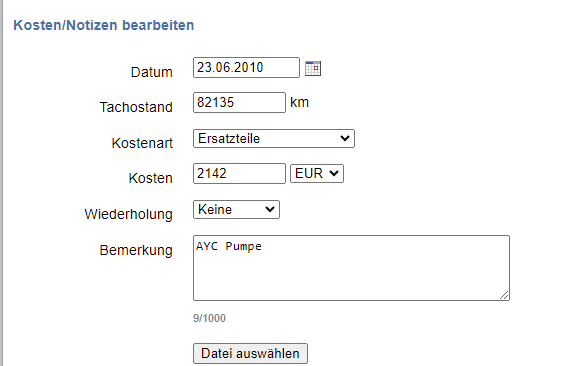Screen dimensions: 577x366
Task: Click inside the Bemerkung text area
Action: coord(351,268)
